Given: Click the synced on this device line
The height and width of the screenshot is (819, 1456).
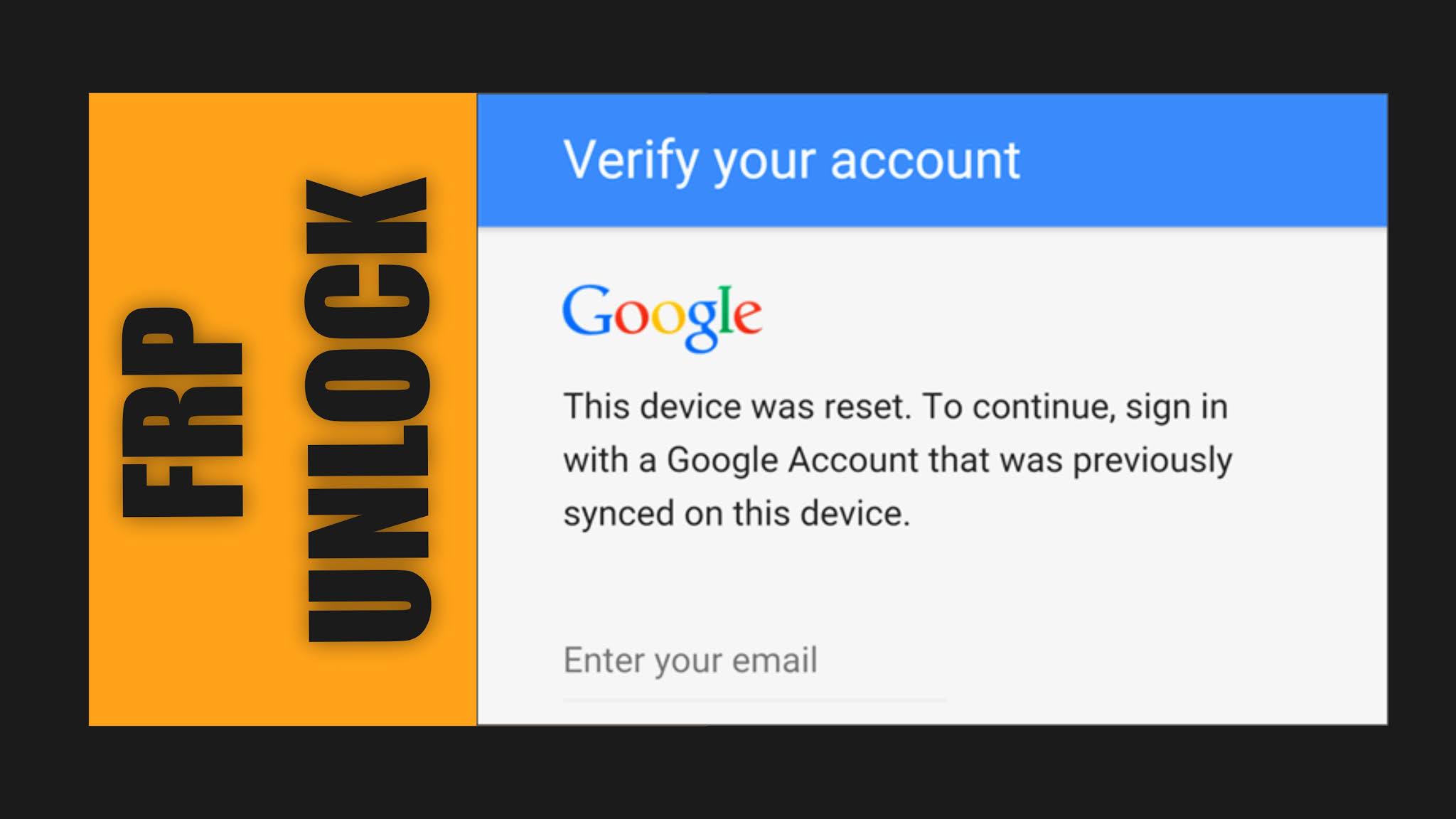Looking at the screenshot, I should (x=737, y=513).
